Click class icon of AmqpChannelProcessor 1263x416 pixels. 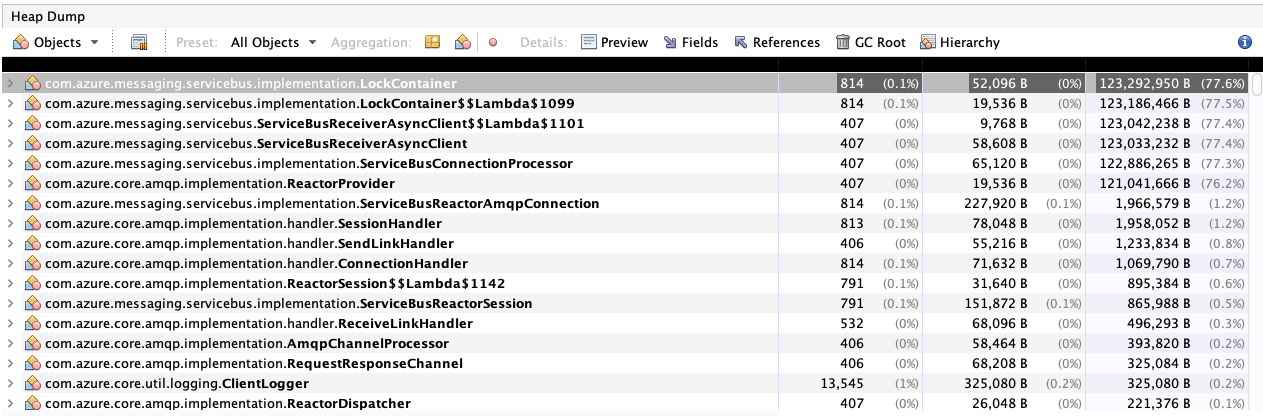tap(32, 344)
